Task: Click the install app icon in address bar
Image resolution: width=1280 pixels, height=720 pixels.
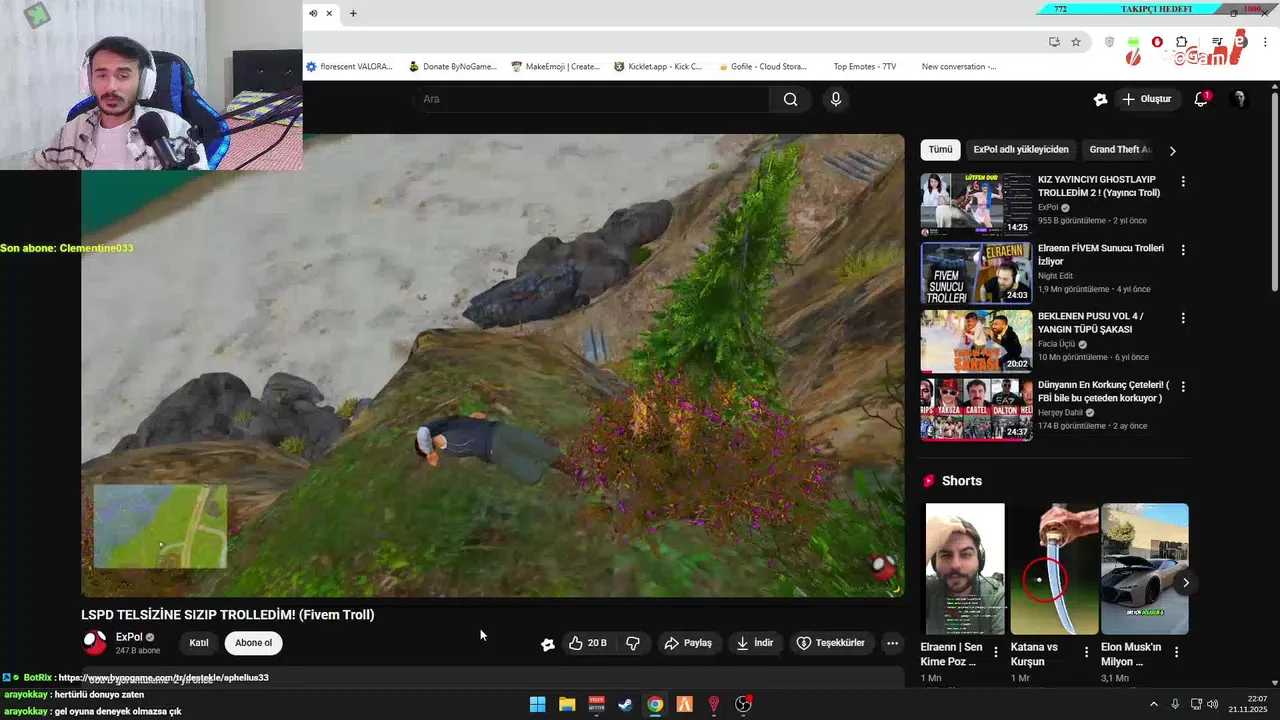Action: (x=1054, y=42)
